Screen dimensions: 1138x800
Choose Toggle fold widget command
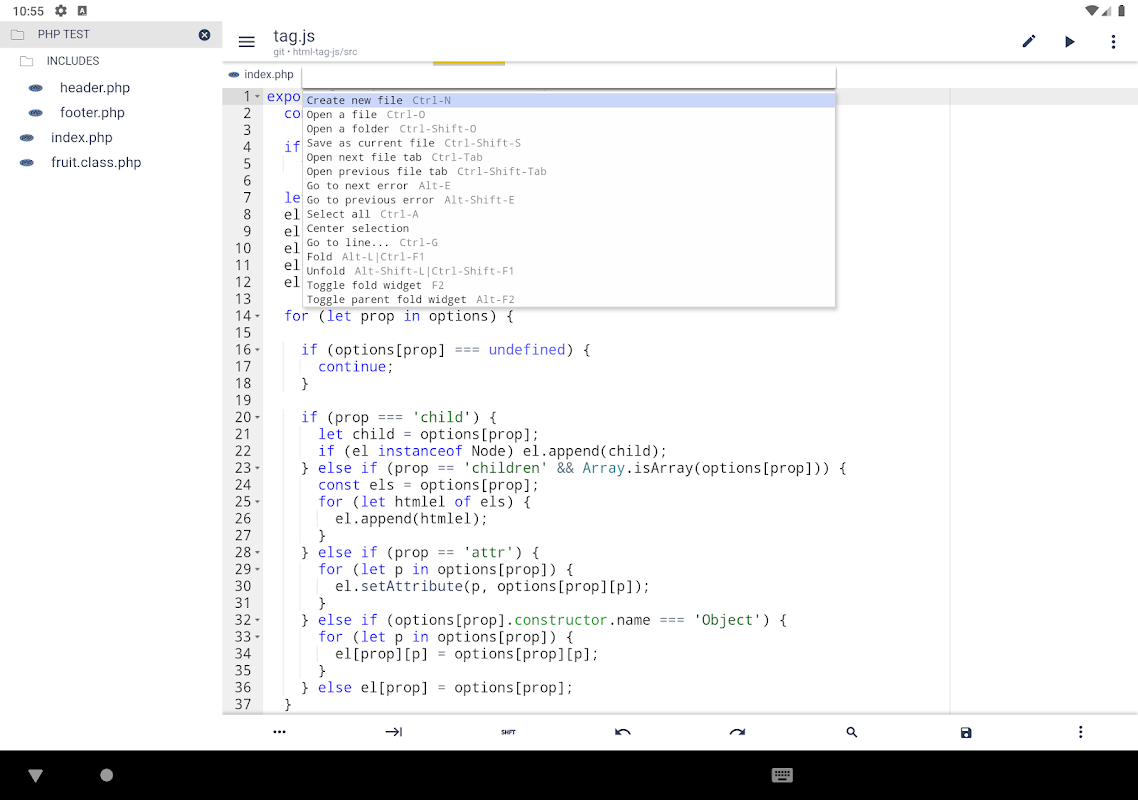click(569, 285)
